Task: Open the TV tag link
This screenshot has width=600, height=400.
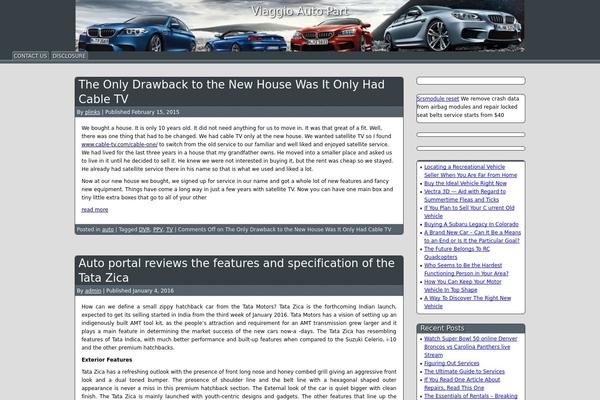Action: click(170, 230)
